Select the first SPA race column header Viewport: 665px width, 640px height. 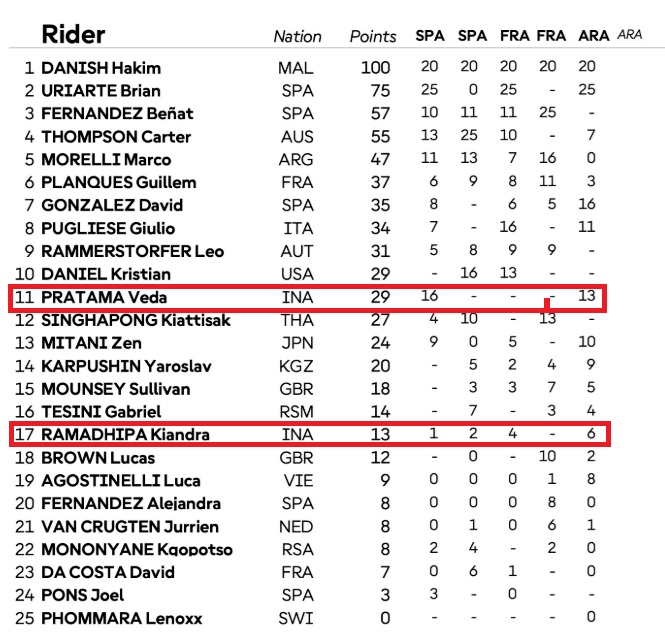pyautogui.click(x=430, y=36)
